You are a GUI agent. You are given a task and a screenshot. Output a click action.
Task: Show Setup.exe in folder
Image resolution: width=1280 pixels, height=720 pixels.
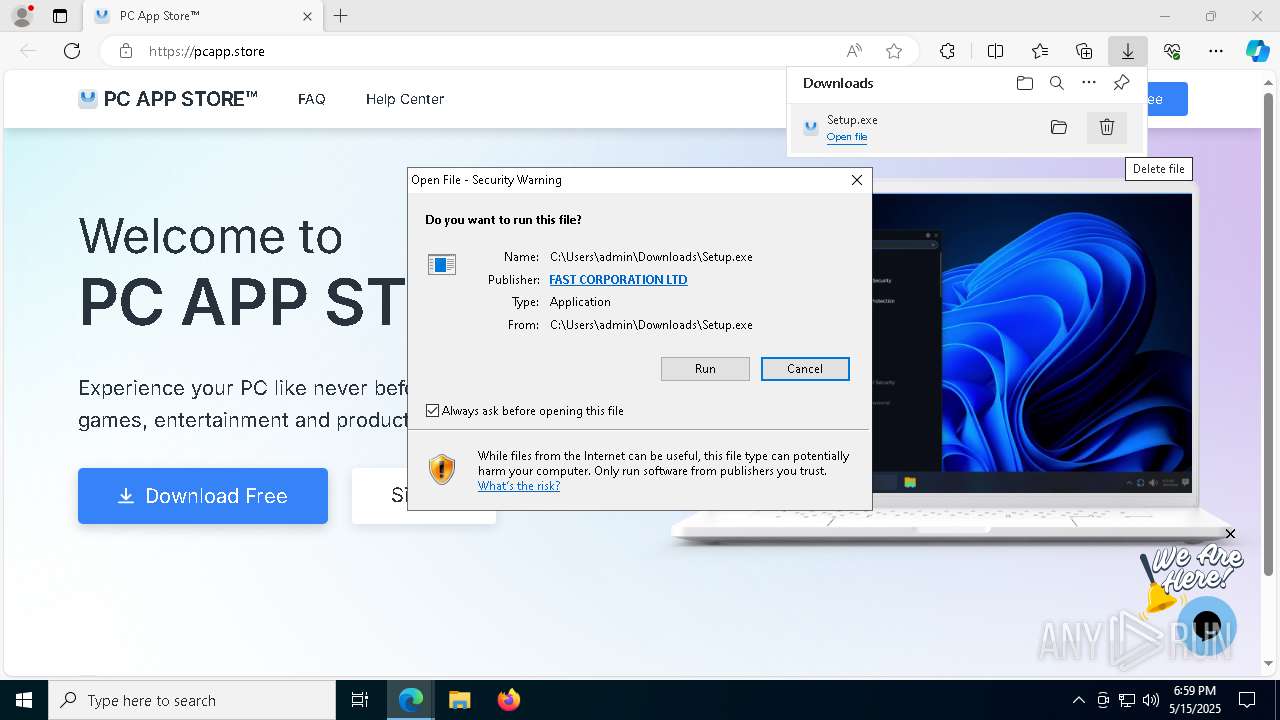click(1059, 127)
